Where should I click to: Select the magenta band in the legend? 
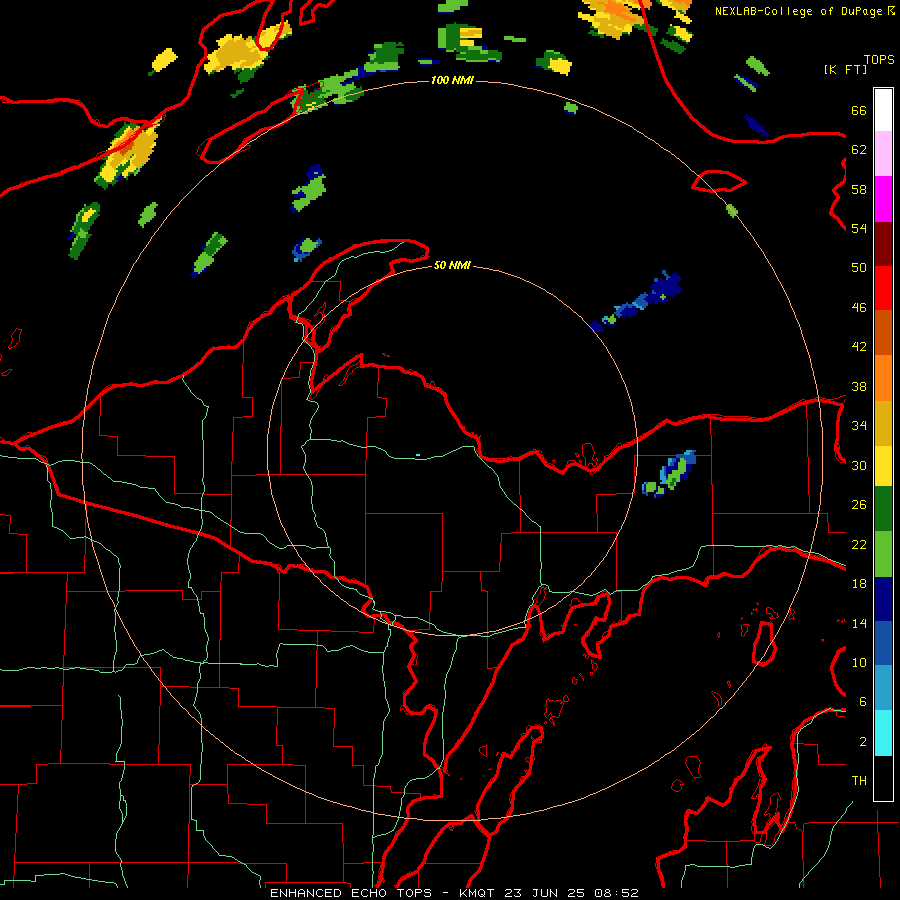pyautogui.click(x=883, y=199)
